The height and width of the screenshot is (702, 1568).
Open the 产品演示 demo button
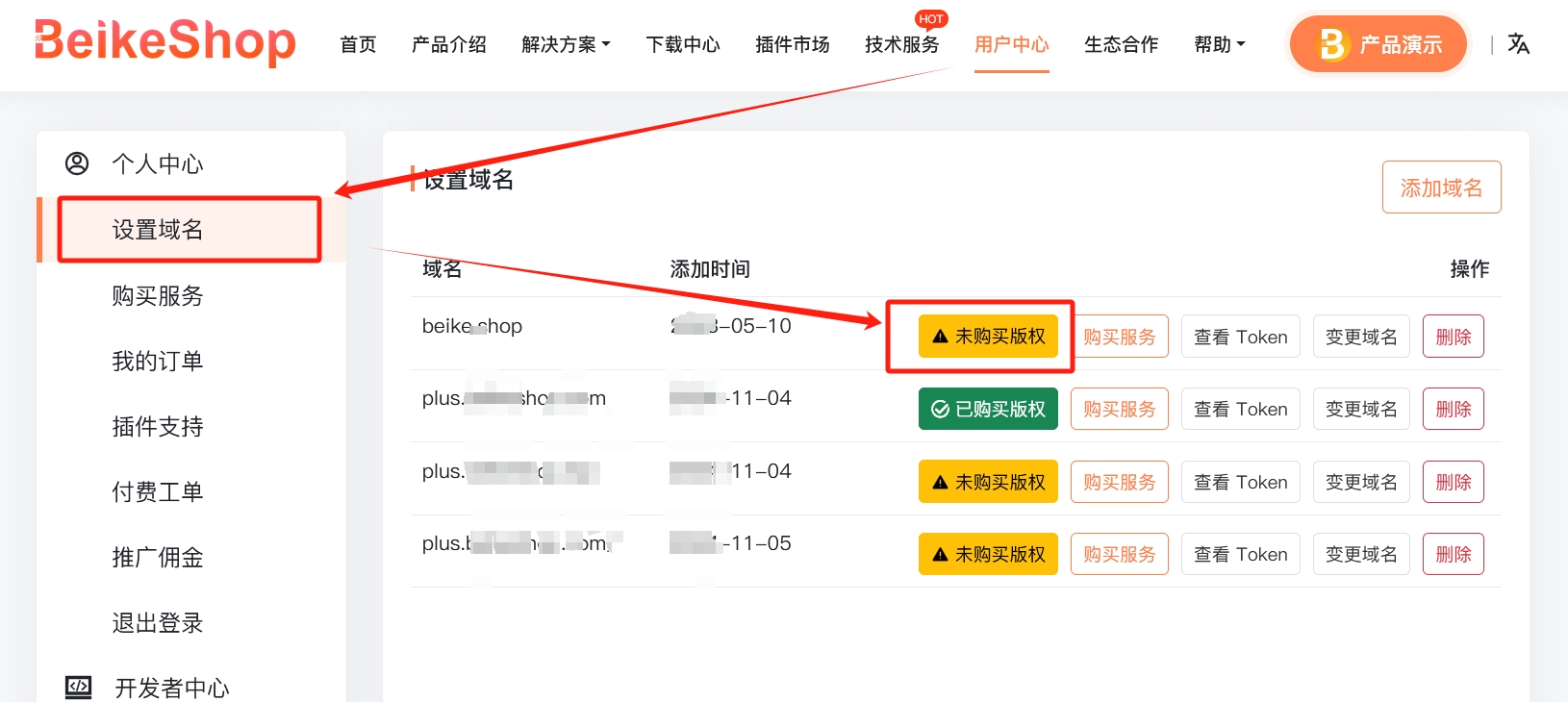[x=1378, y=44]
